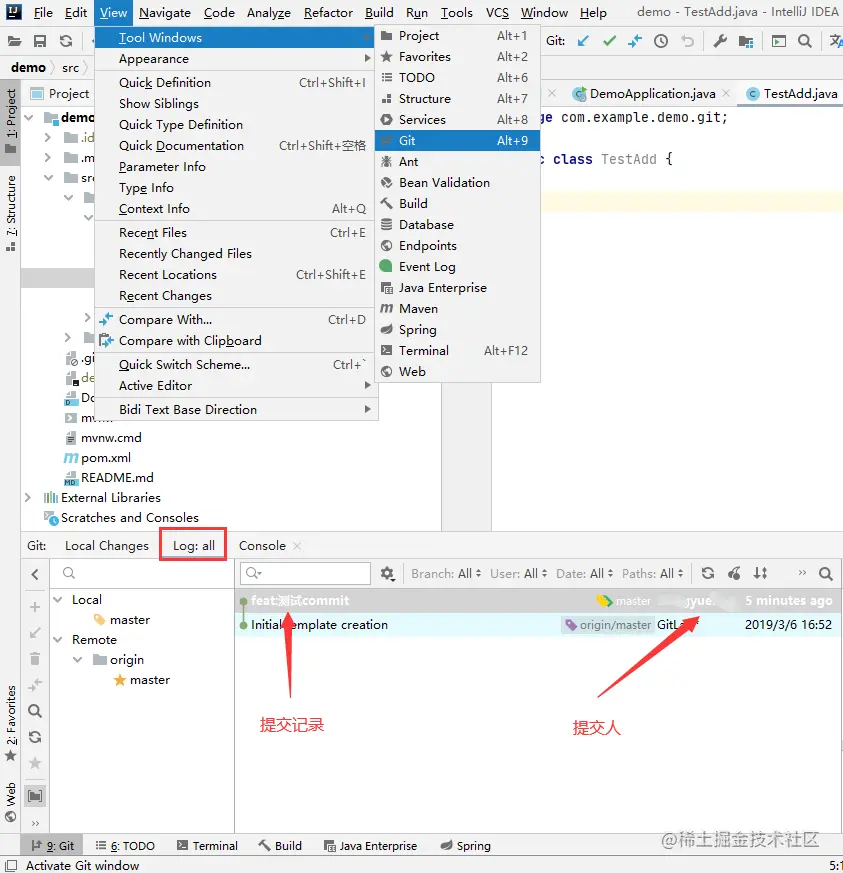Image resolution: width=843 pixels, height=873 pixels.
Task: Open Settings wrench icon in toolbar
Action: tap(720, 41)
